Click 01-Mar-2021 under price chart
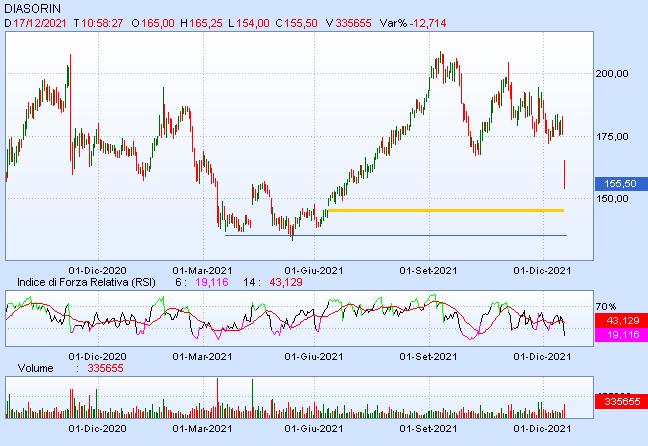The width and height of the screenshot is (648, 446). point(202,271)
